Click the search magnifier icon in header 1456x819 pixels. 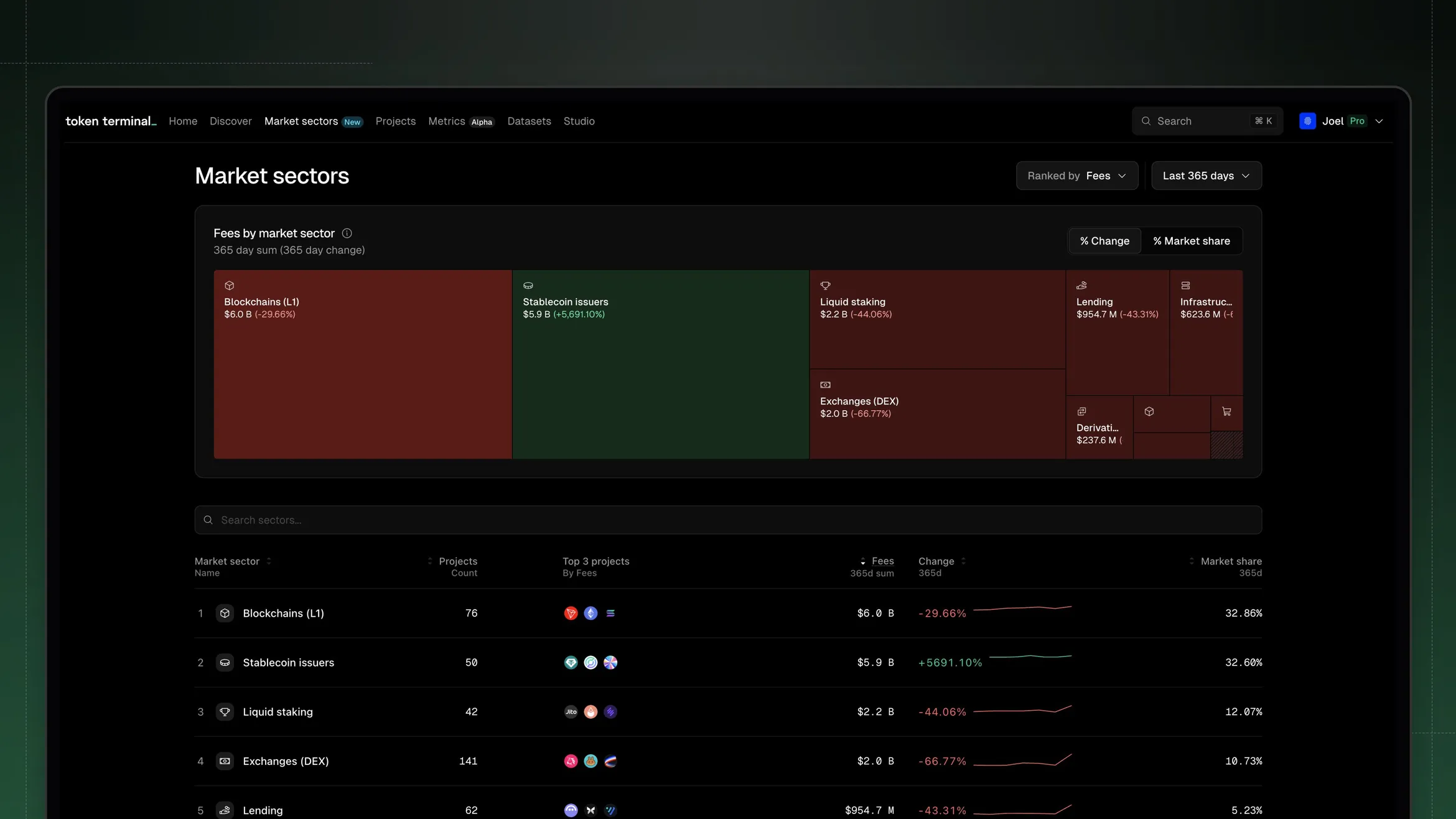tap(1146, 121)
